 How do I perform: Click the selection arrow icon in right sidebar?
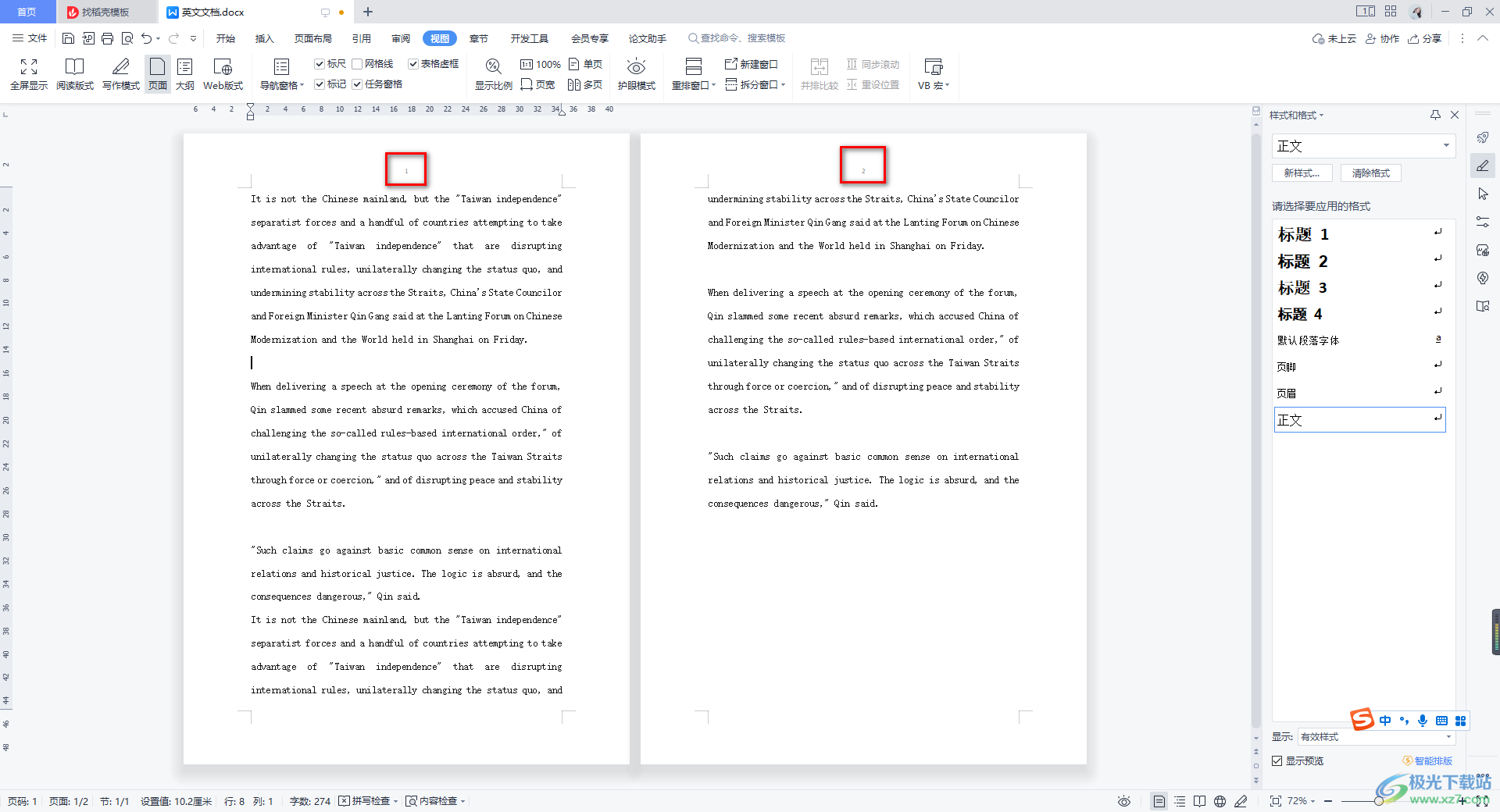1483,194
